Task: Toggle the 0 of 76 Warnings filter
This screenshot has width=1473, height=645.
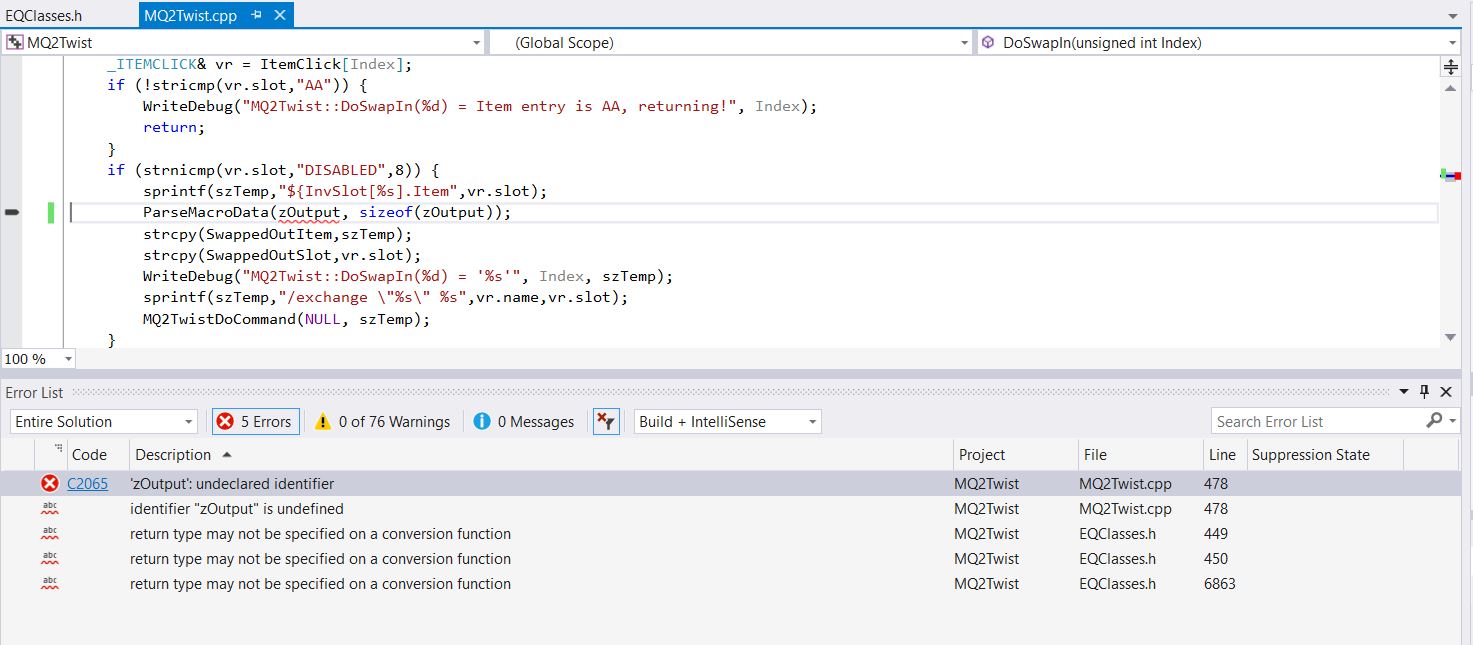Action: 382,422
